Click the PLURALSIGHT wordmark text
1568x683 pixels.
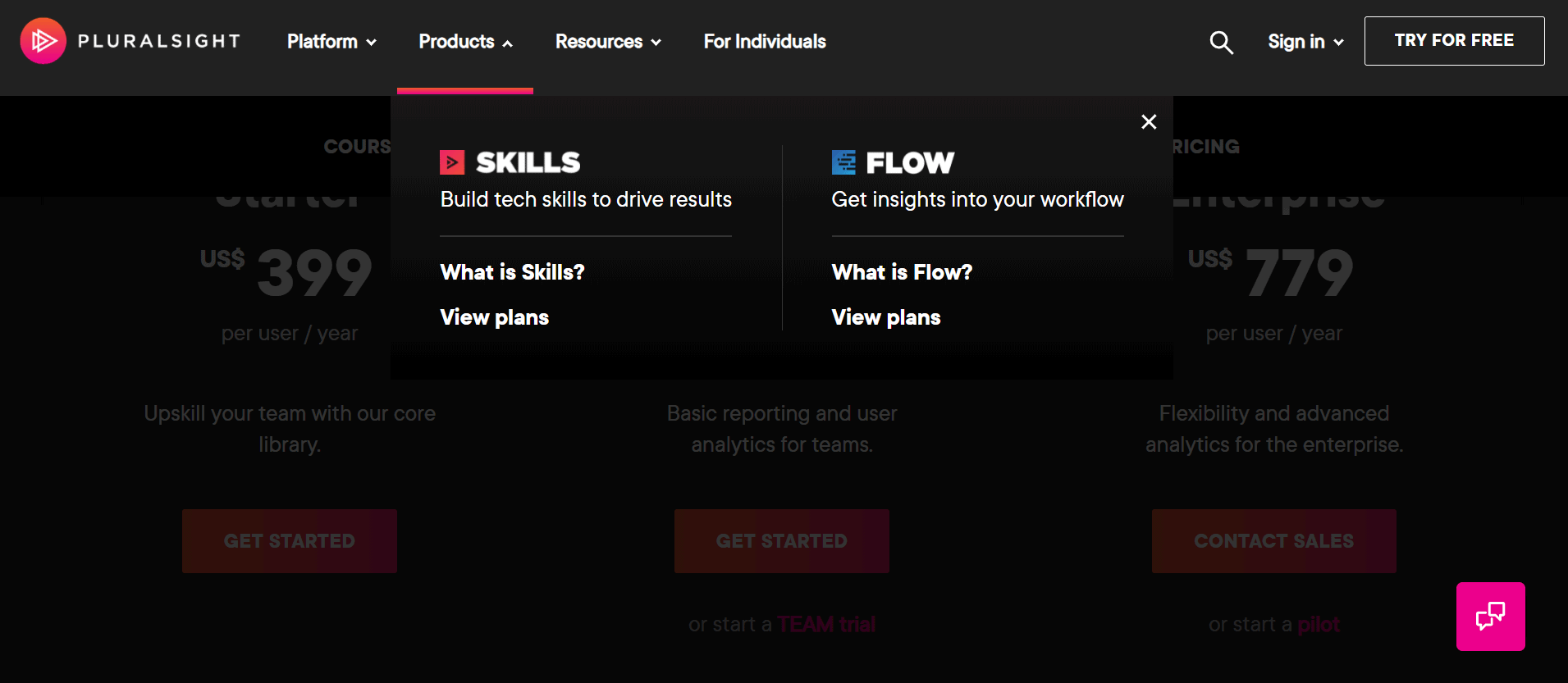[x=158, y=41]
